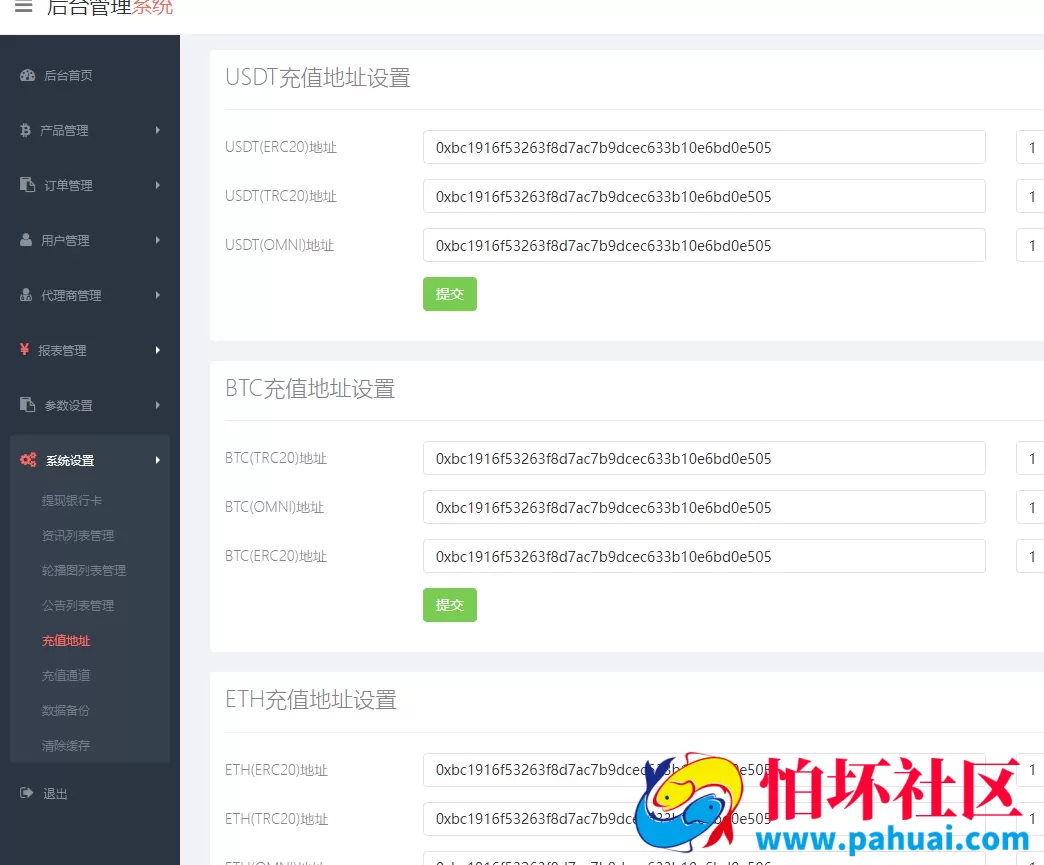Expand the 参数设置 menu arrow

(158, 405)
